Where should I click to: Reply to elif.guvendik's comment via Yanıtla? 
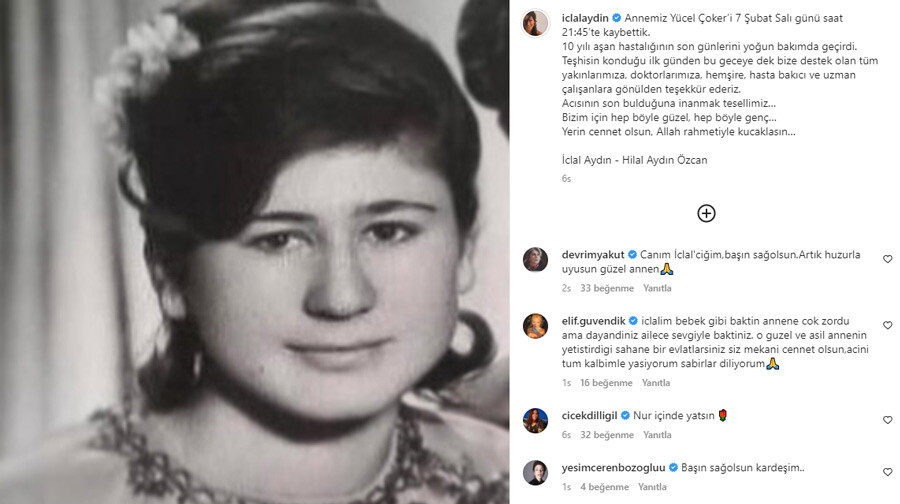pyautogui.click(x=656, y=383)
